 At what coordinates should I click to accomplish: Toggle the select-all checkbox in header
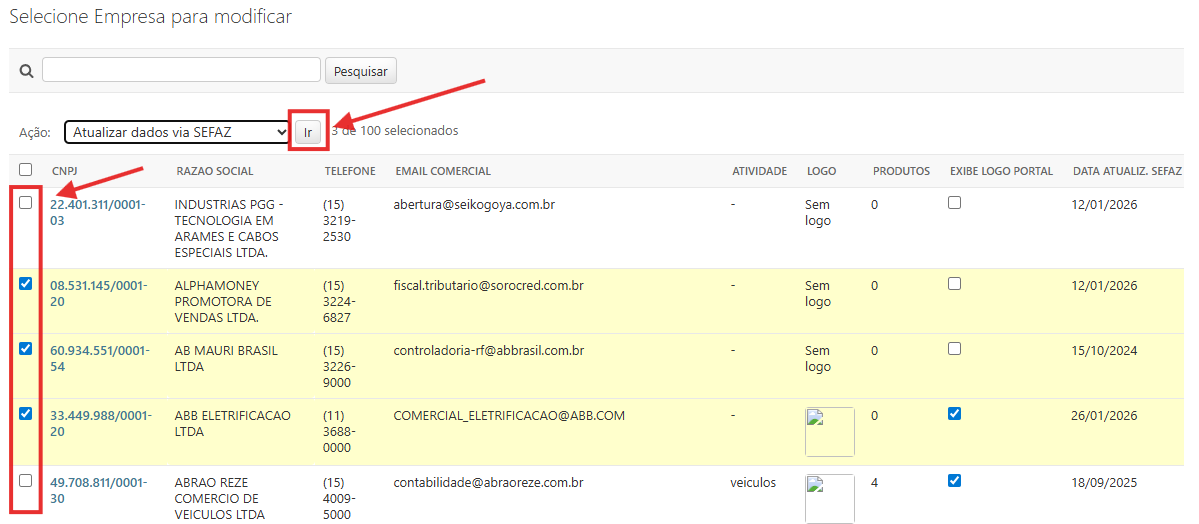[x=26, y=170]
